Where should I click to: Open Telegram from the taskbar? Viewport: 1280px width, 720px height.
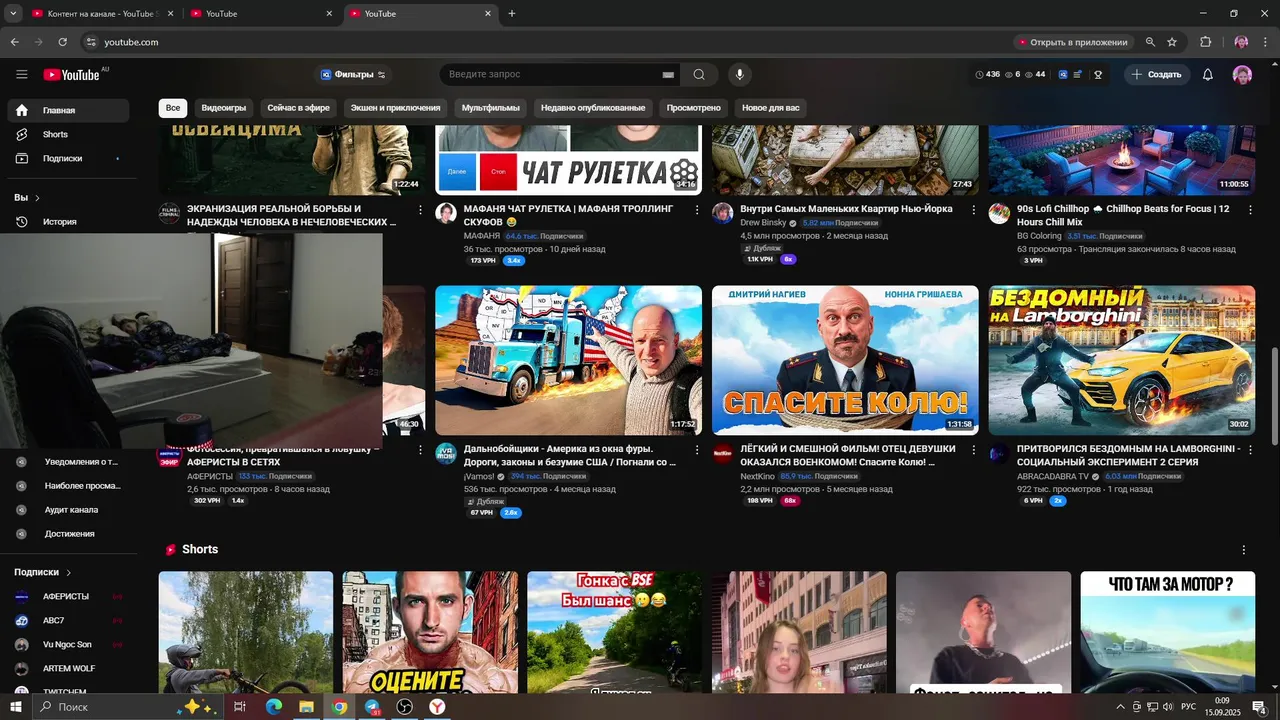pos(372,707)
